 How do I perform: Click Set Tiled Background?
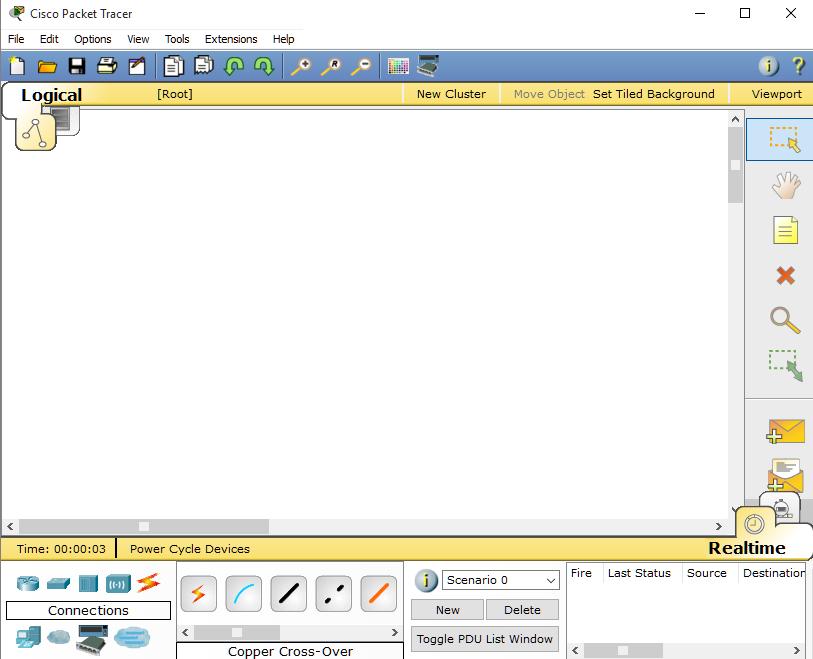[653, 94]
